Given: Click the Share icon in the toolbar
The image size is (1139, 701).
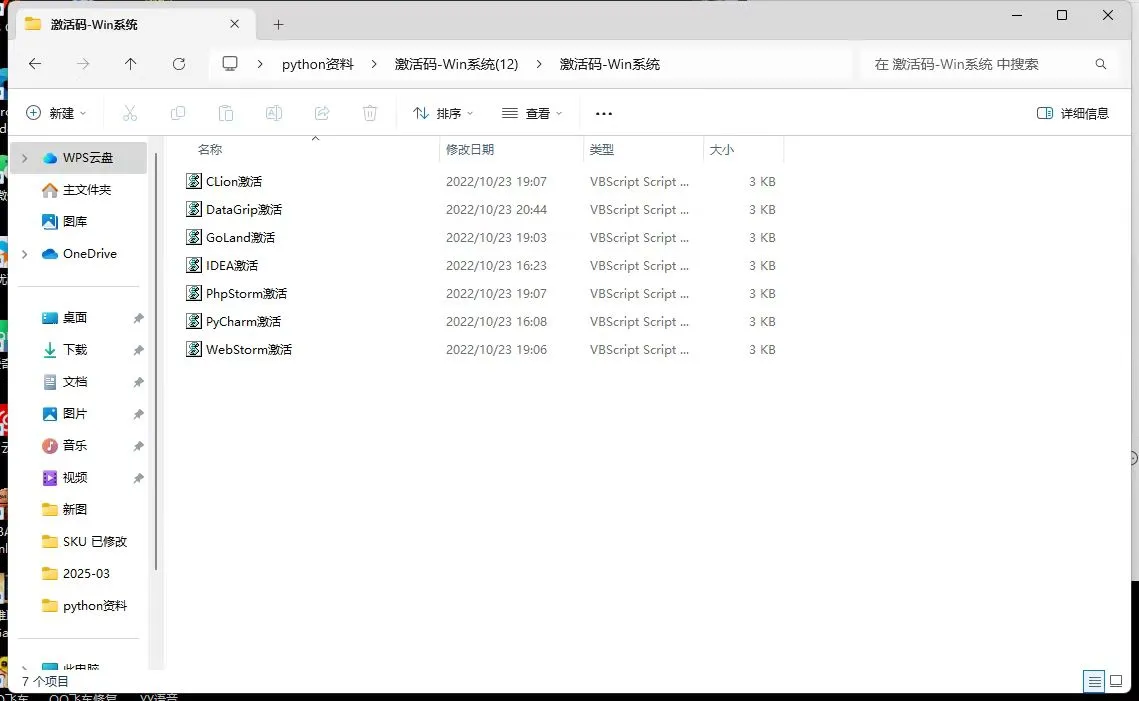Looking at the screenshot, I should coord(322,113).
